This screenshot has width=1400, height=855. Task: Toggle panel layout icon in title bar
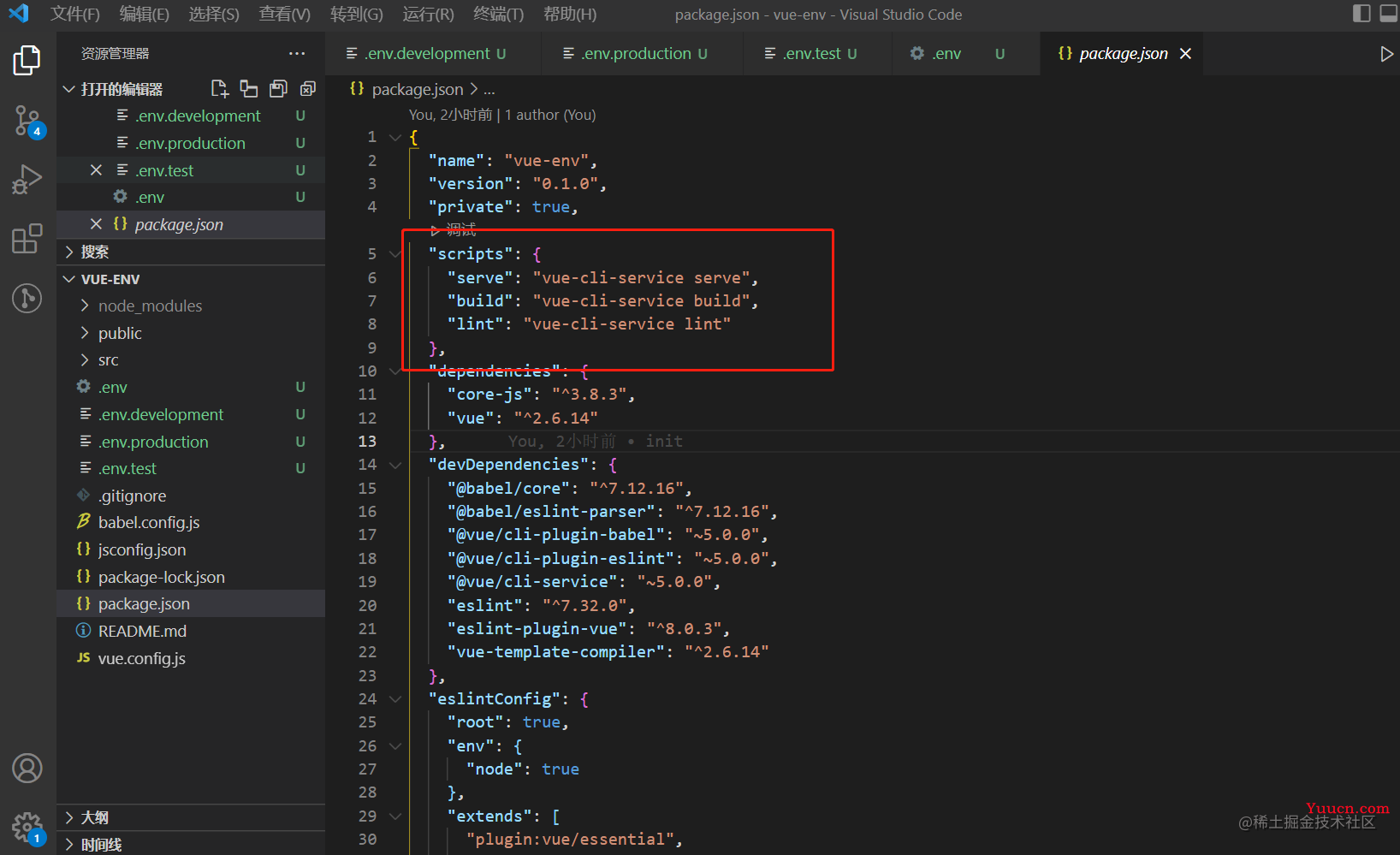click(1389, 13)
